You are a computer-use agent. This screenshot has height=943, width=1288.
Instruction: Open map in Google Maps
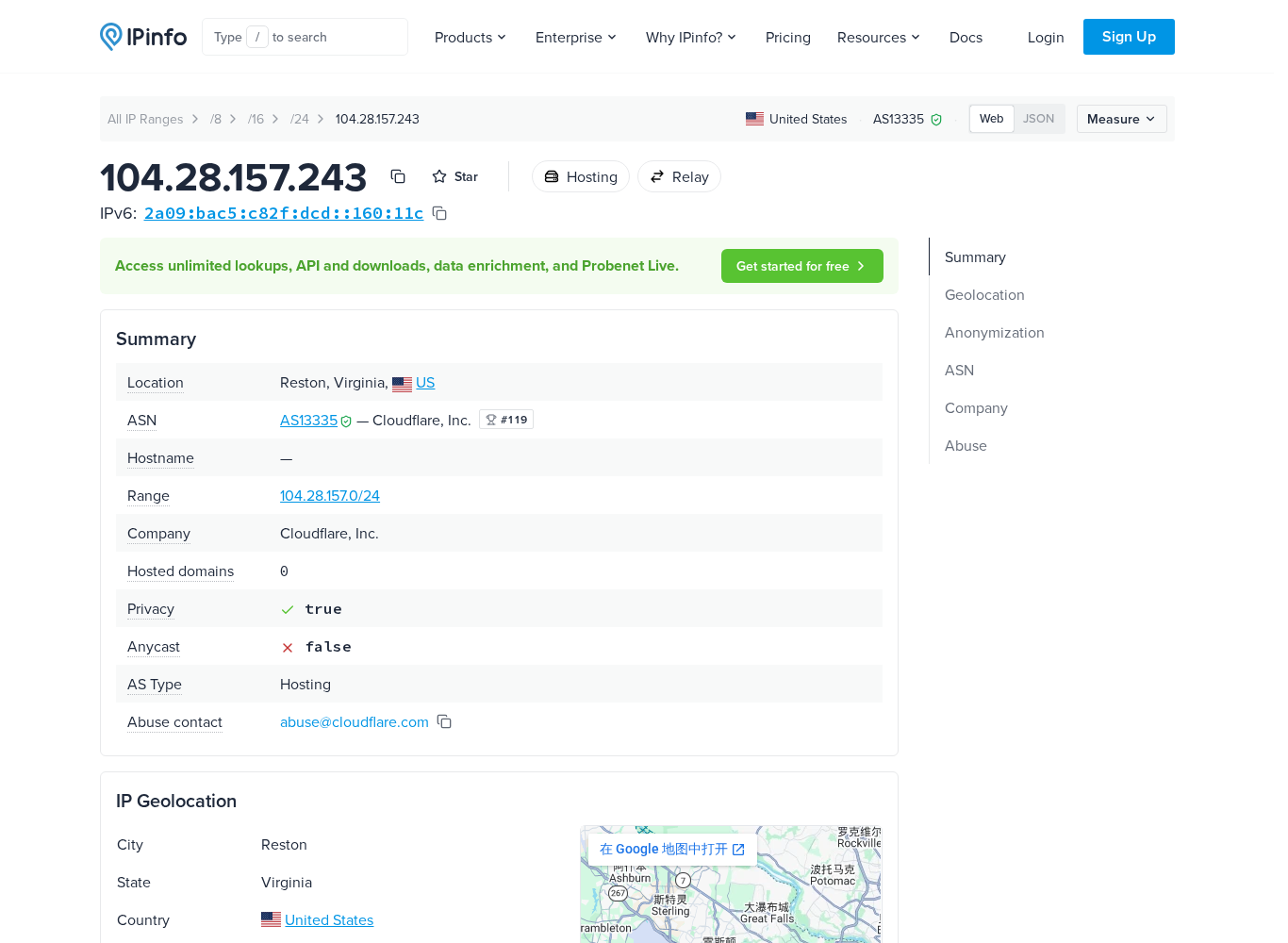(672, 849)
